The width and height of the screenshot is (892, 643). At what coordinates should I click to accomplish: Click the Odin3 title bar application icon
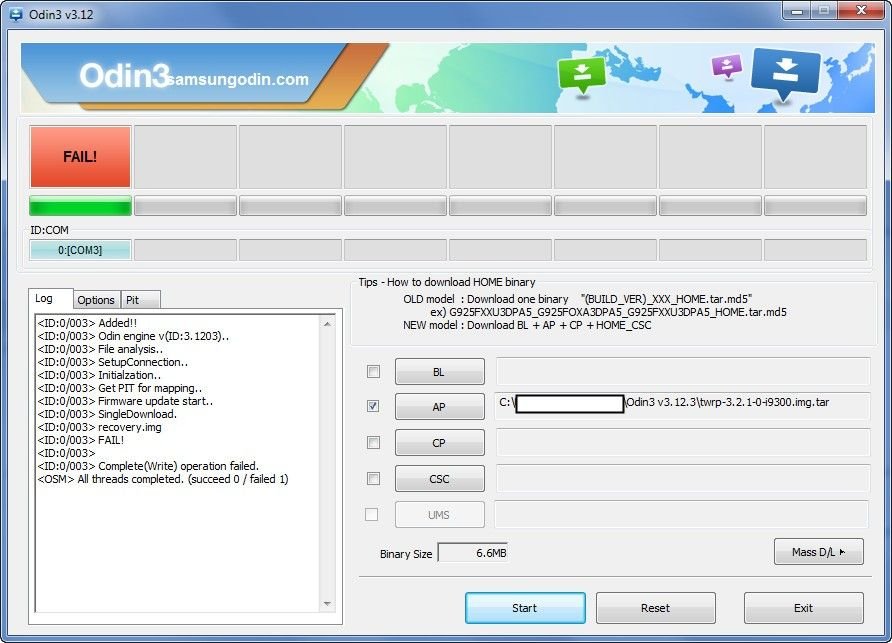tap(16, 14)
